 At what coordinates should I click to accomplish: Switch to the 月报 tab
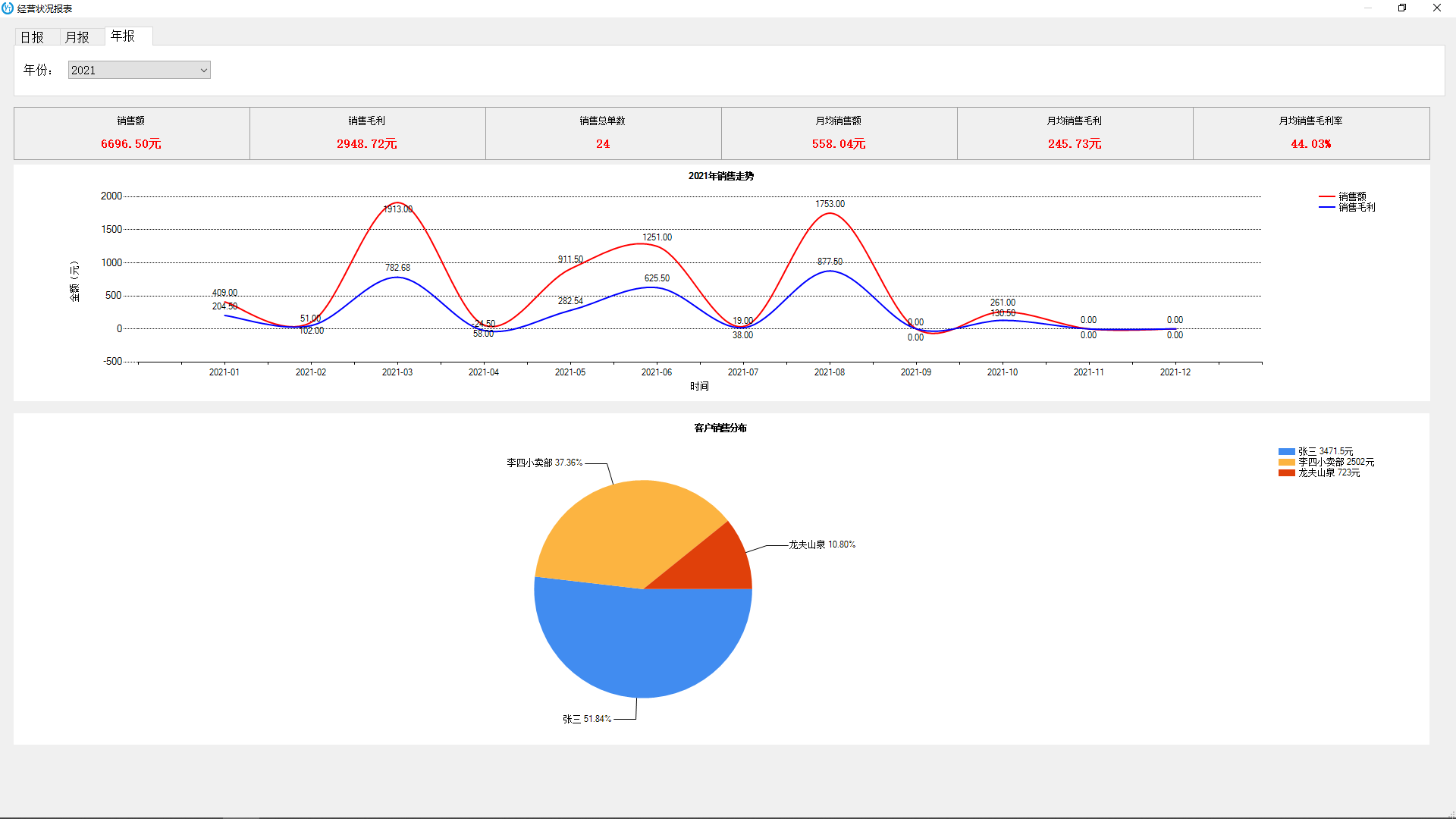pyautogui.click(x=77, y=37)
